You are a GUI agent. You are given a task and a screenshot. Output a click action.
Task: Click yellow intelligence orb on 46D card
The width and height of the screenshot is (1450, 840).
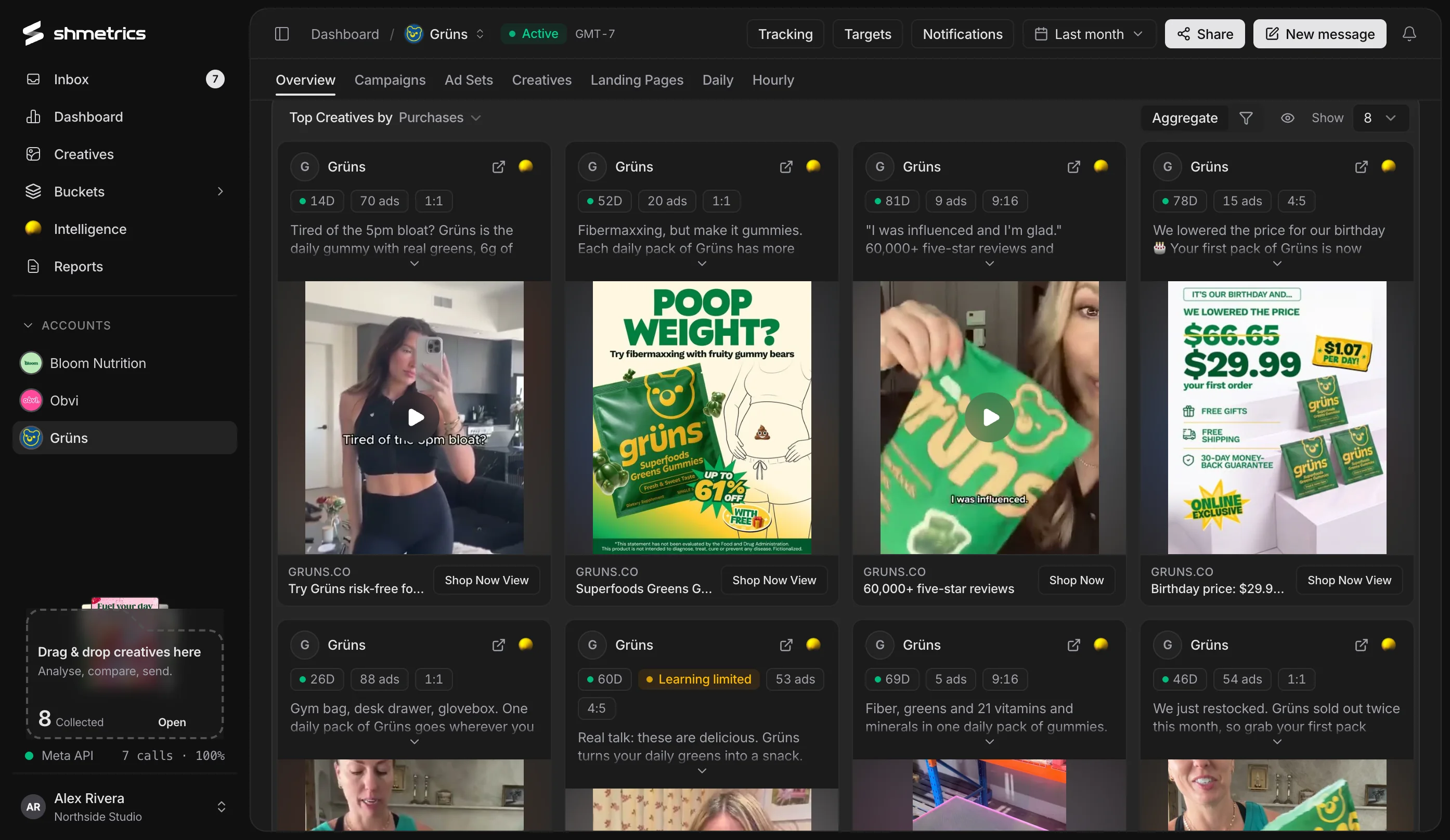tap(1389, 645)
